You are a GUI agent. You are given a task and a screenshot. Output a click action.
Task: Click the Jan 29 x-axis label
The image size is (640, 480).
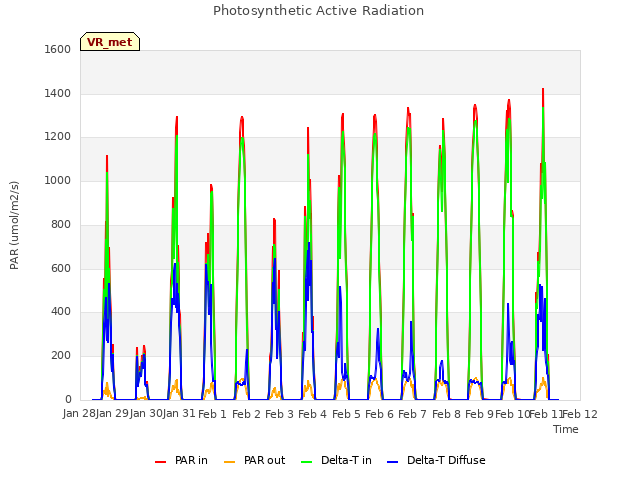[112, 414]
